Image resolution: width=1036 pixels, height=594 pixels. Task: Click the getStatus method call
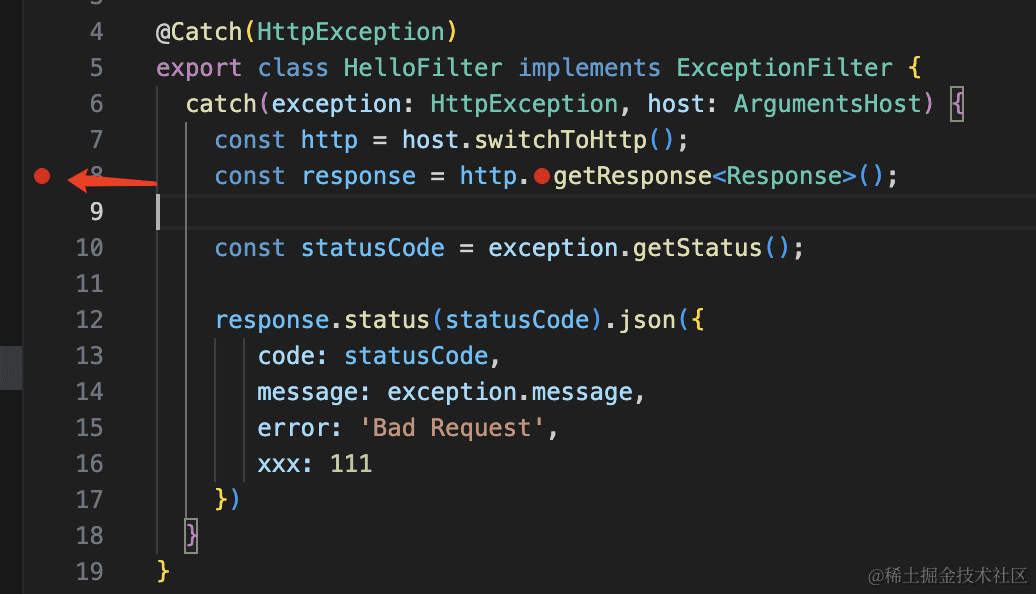(x=698, y=248)
